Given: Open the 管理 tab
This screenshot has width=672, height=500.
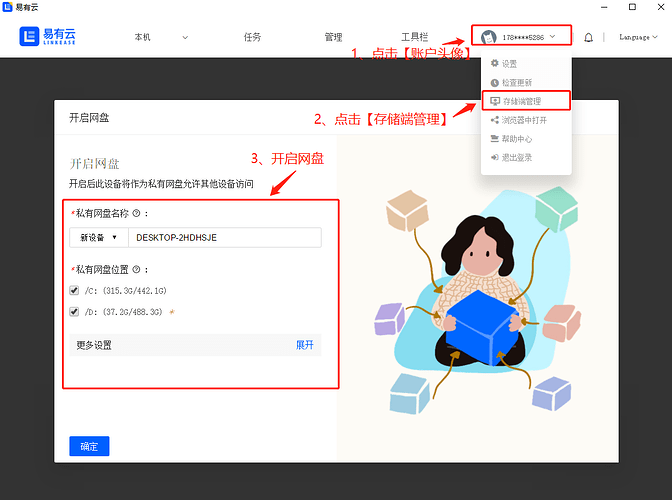Looking at the screenshot, I should point(333,37).
